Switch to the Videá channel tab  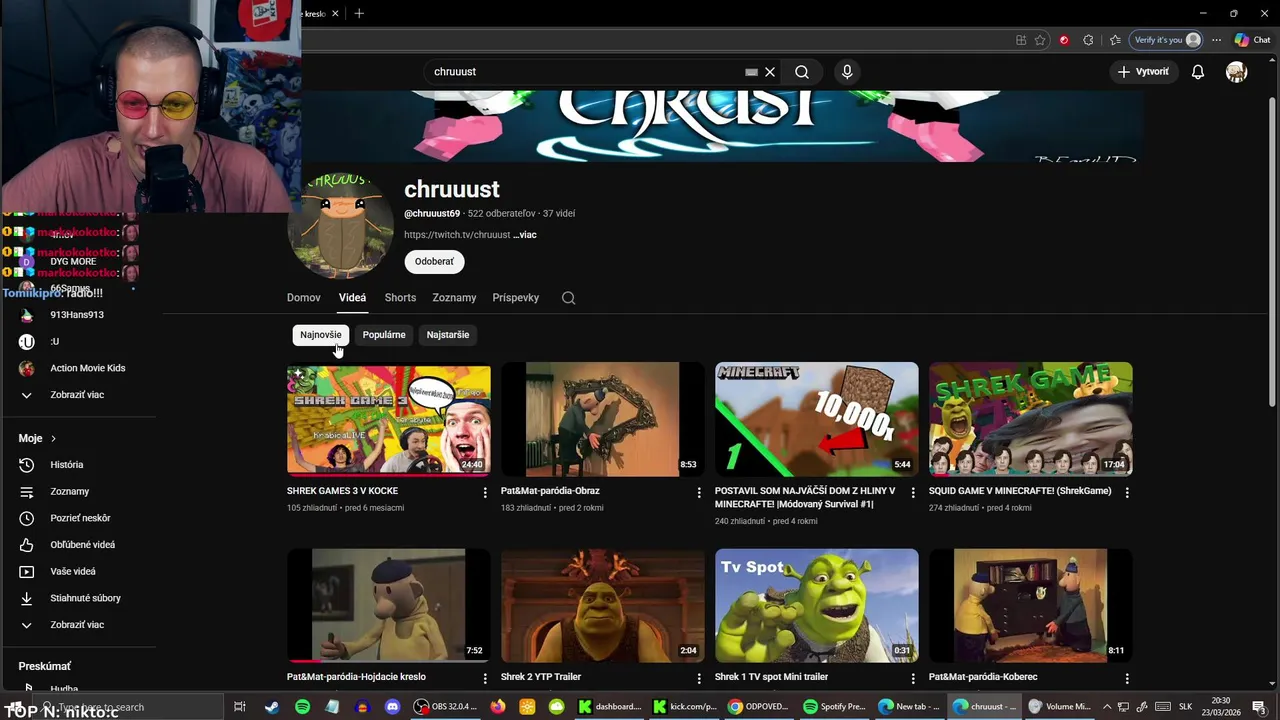[352, 298]
